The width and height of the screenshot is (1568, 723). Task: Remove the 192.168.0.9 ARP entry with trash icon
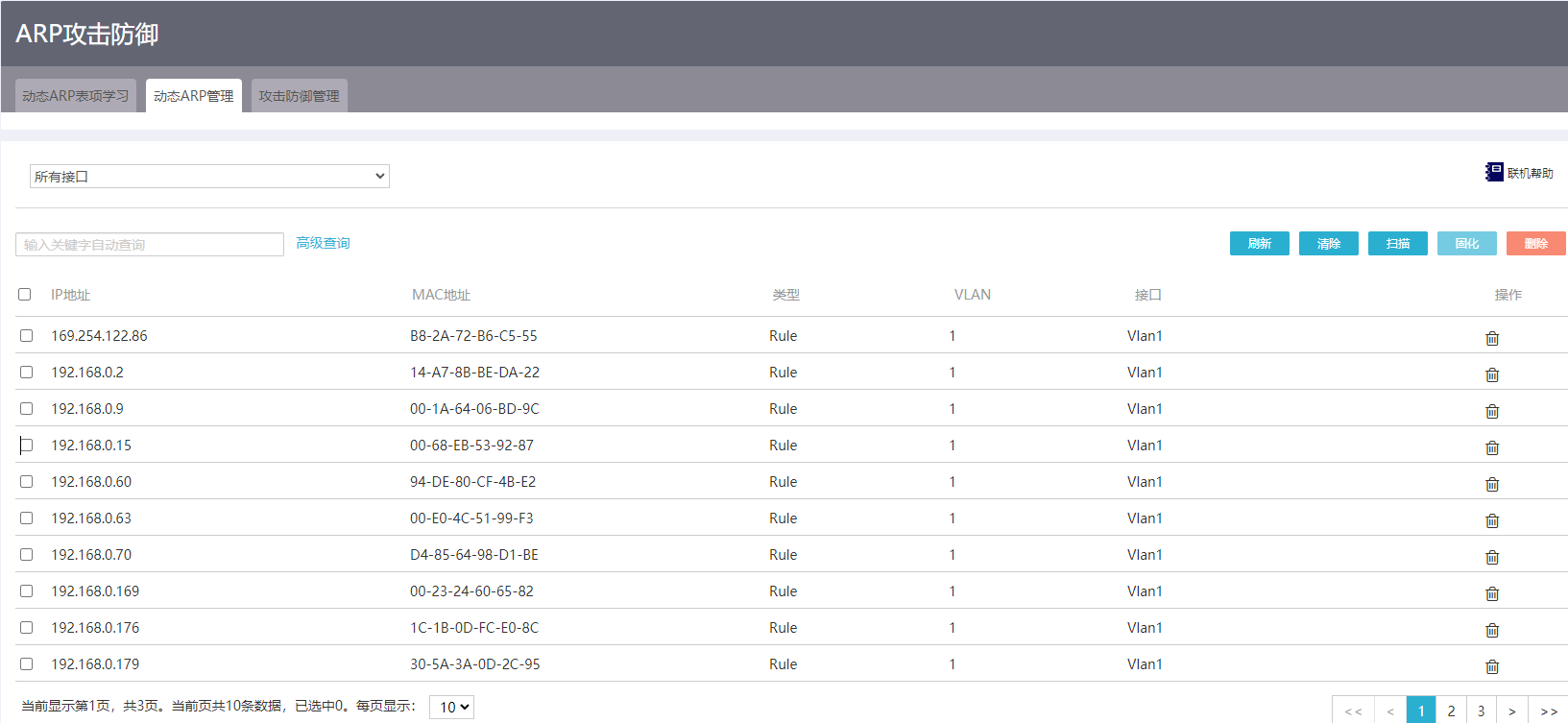1492,411
